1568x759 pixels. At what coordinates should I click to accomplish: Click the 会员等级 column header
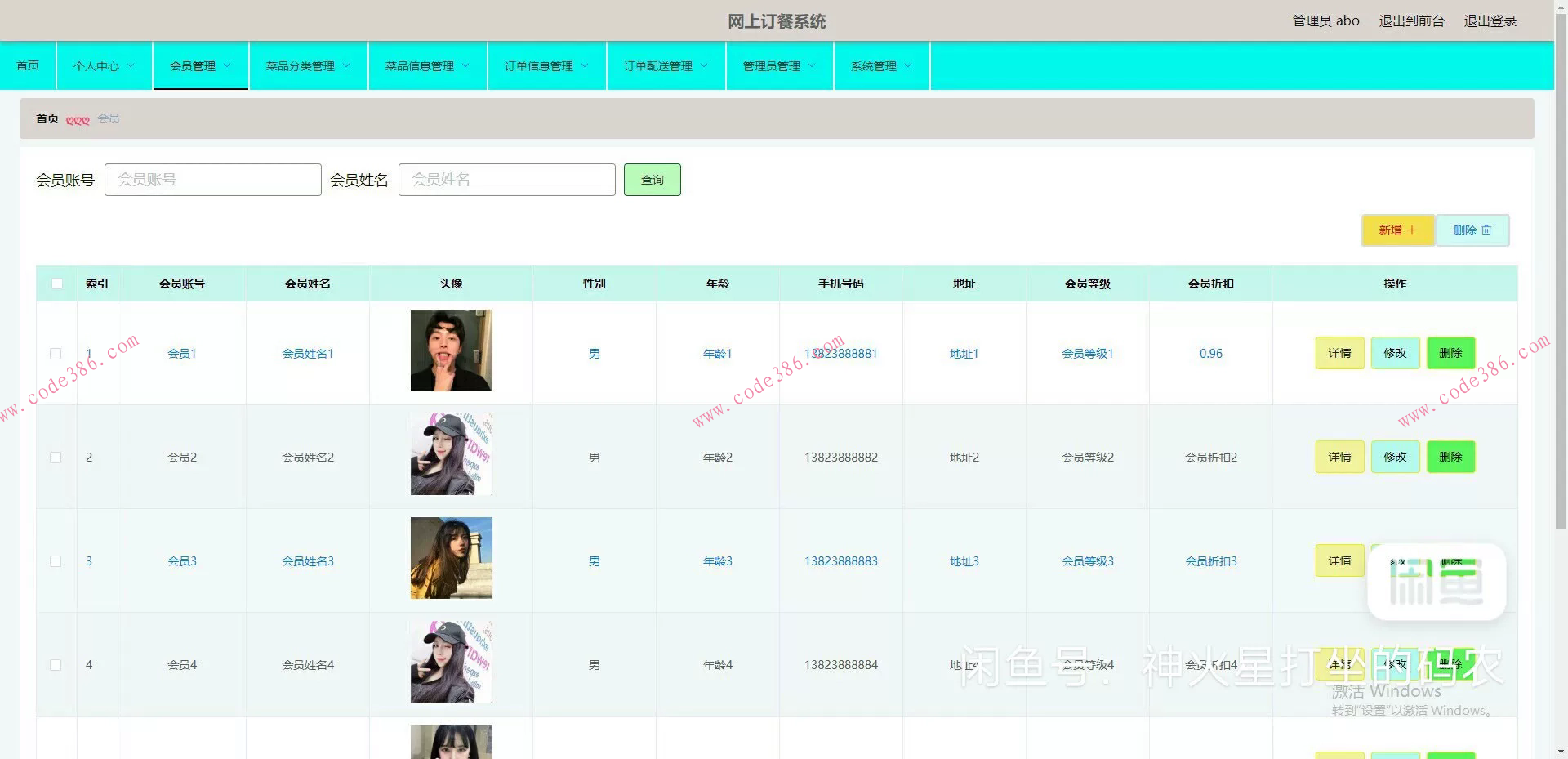tap(1088, 284)
